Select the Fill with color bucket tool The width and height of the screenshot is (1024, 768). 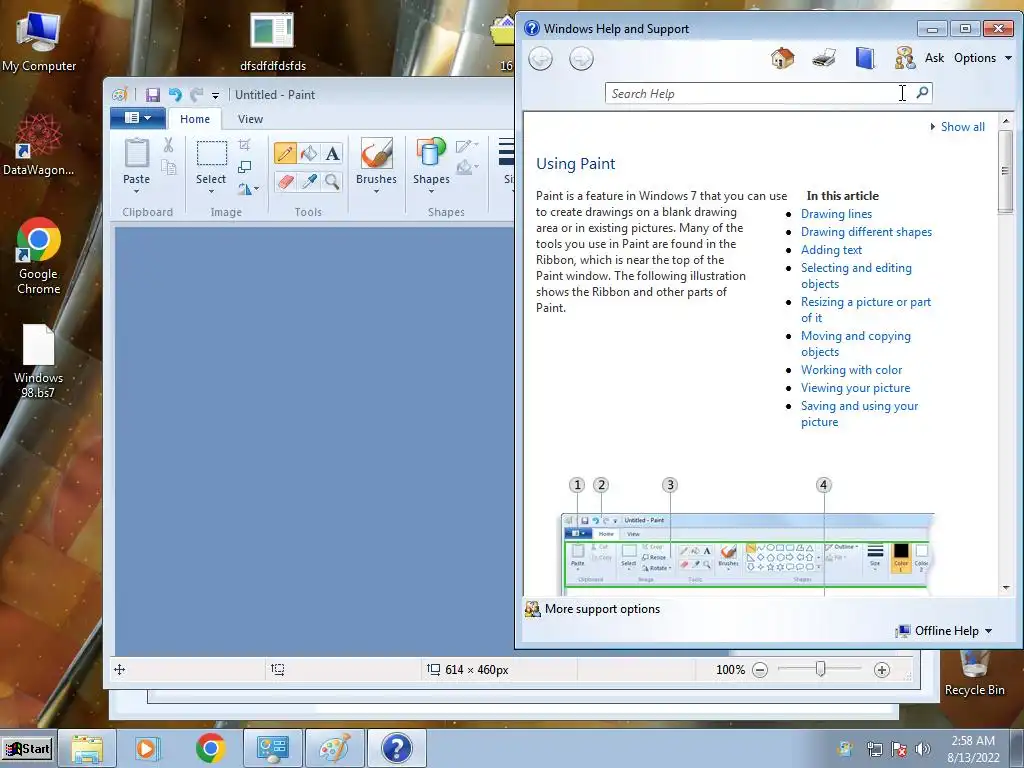coord(309,153)
